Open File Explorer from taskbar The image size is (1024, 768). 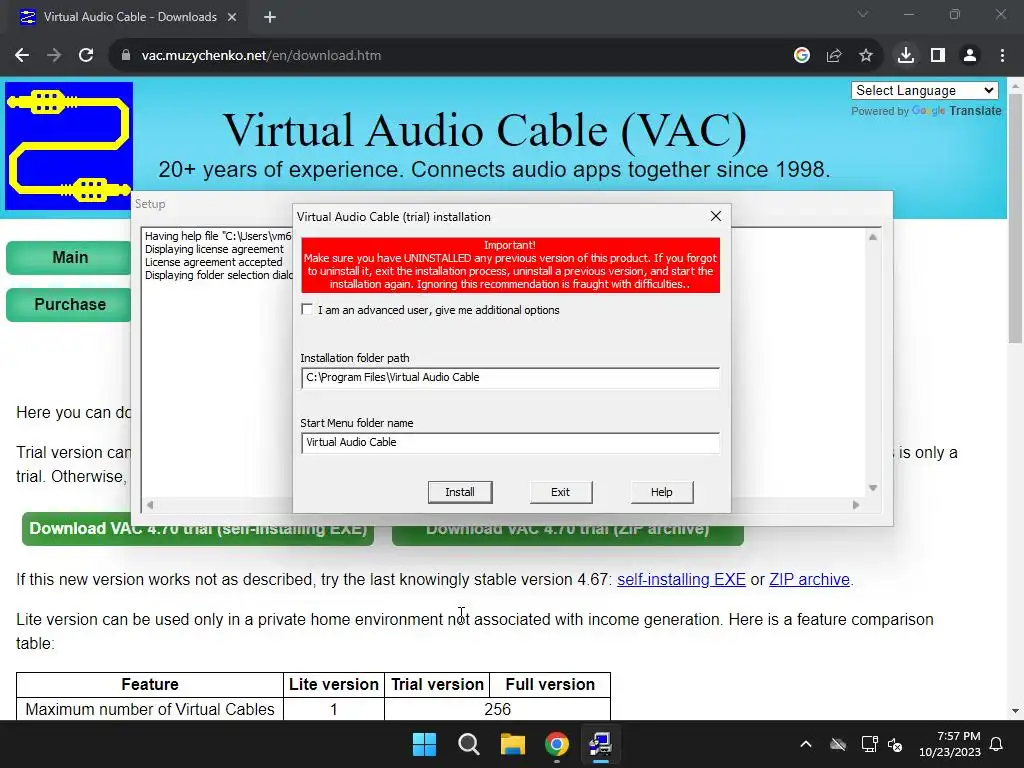coord(513,744)
